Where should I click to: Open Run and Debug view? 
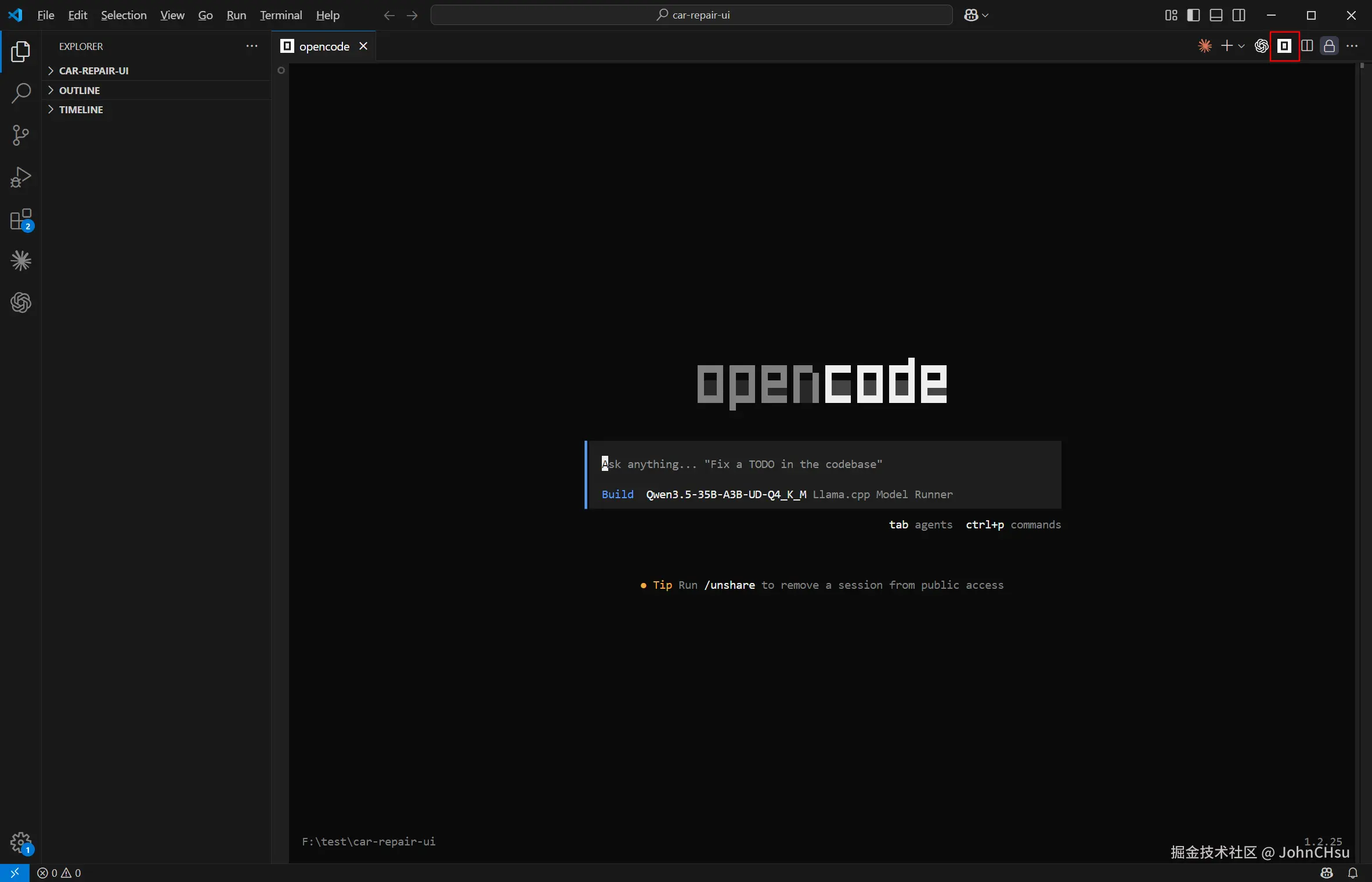pyautogui.click(x=21, y=177)
